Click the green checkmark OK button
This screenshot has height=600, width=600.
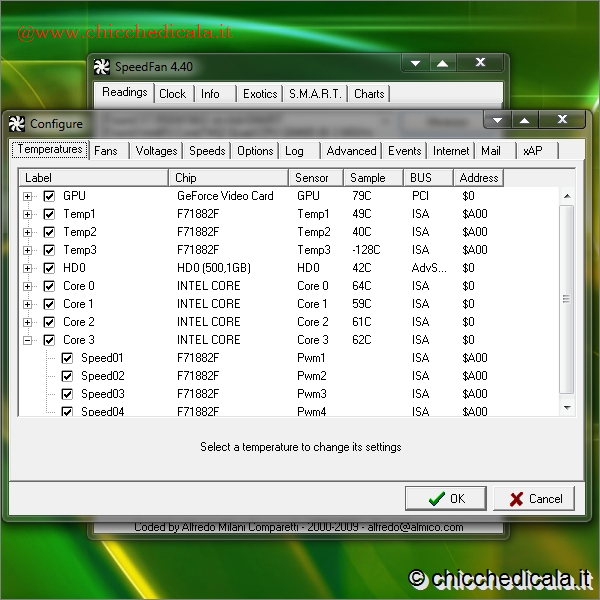click(445, 498)
